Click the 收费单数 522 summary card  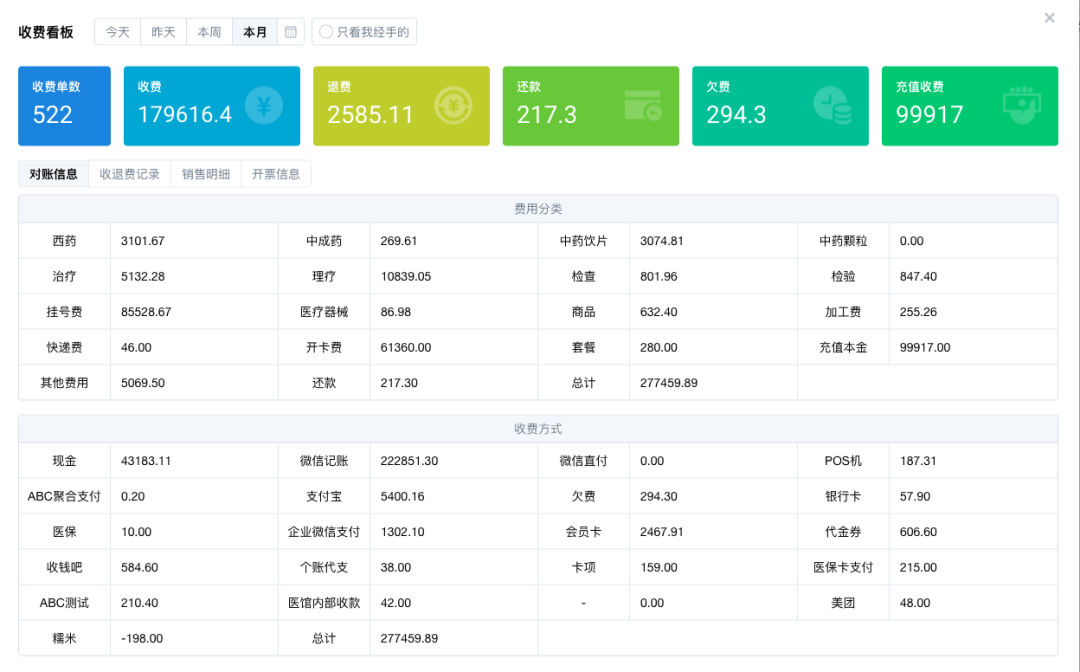click(64, 106)
